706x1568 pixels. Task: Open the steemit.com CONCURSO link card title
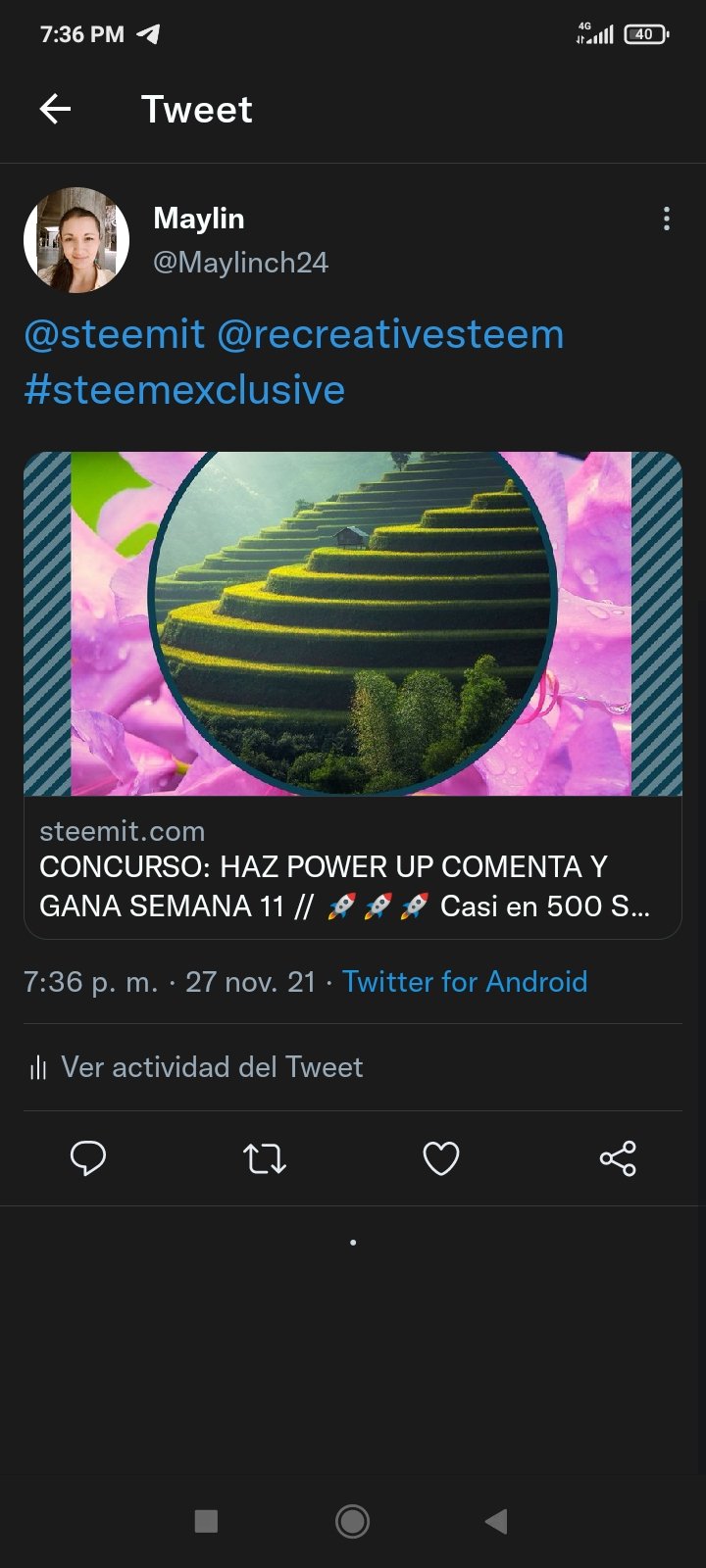coord(344,886)
